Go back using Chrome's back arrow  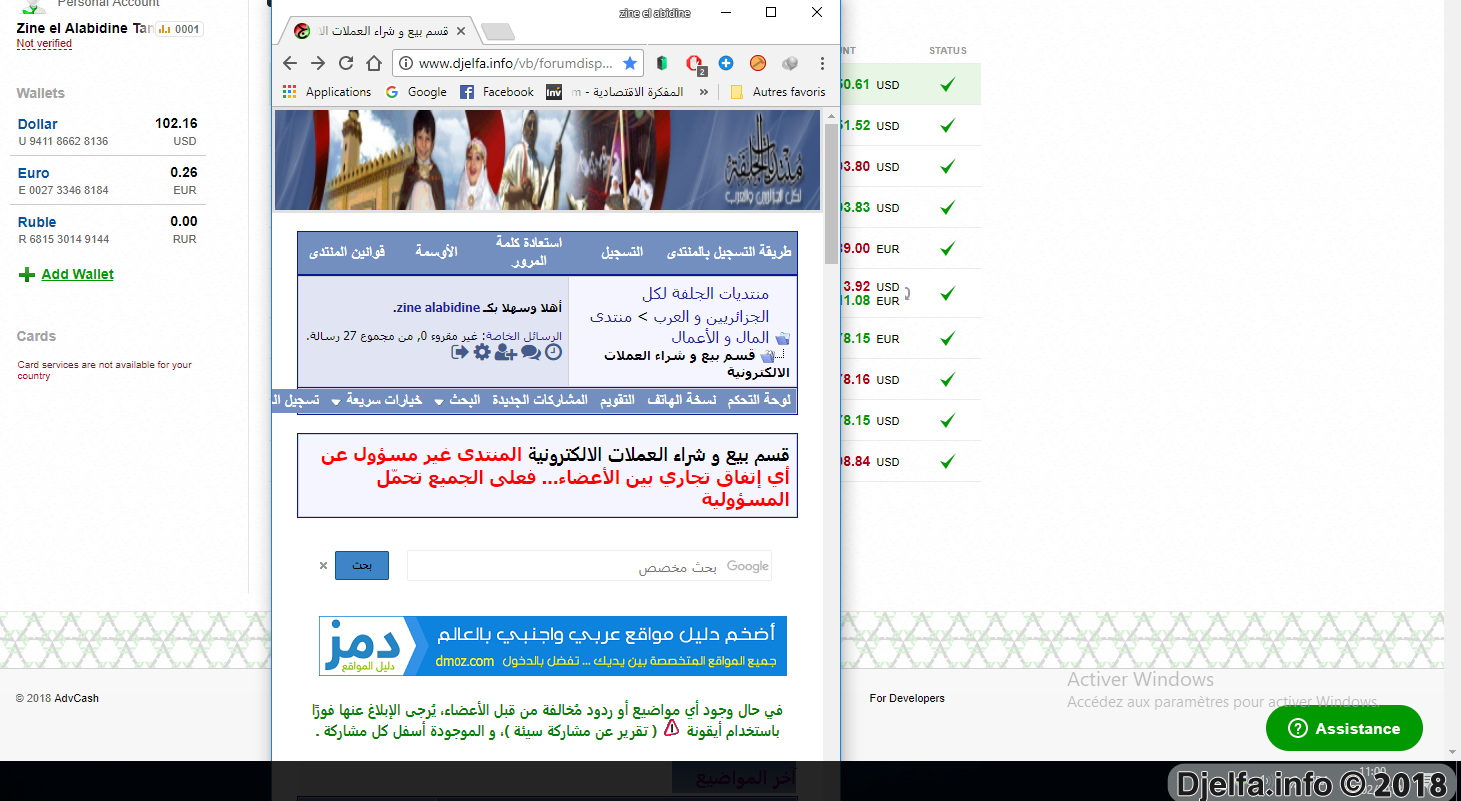[290, 63]
